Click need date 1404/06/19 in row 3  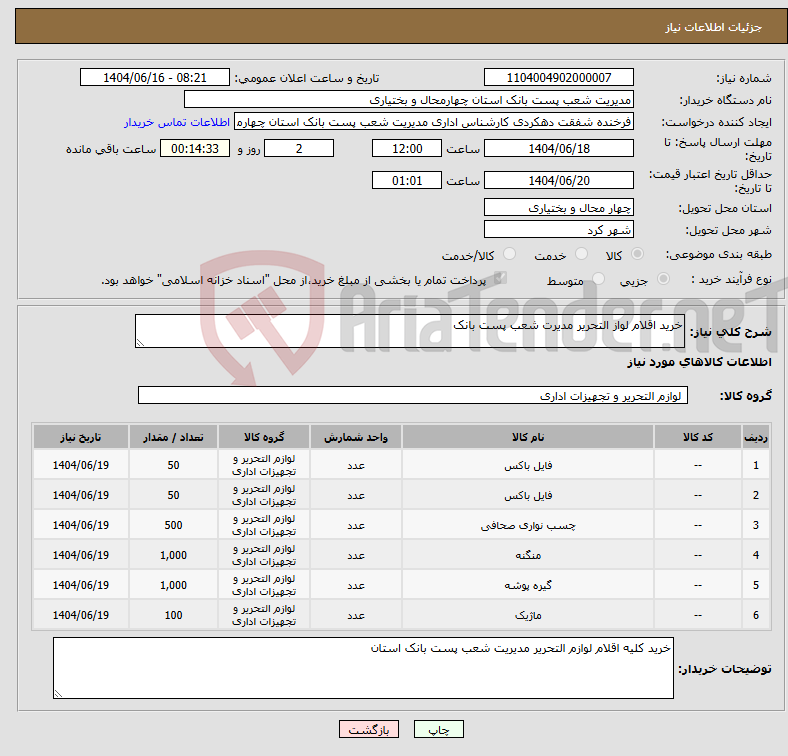pos(81,525)
